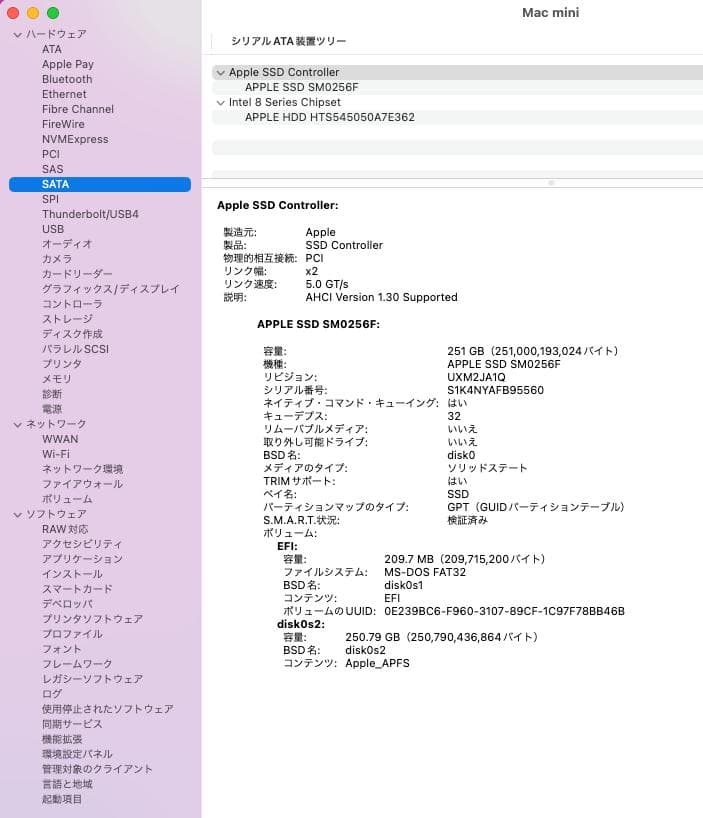
Task: Select Bluetooth hardware entry
Action: pos(67,79)
